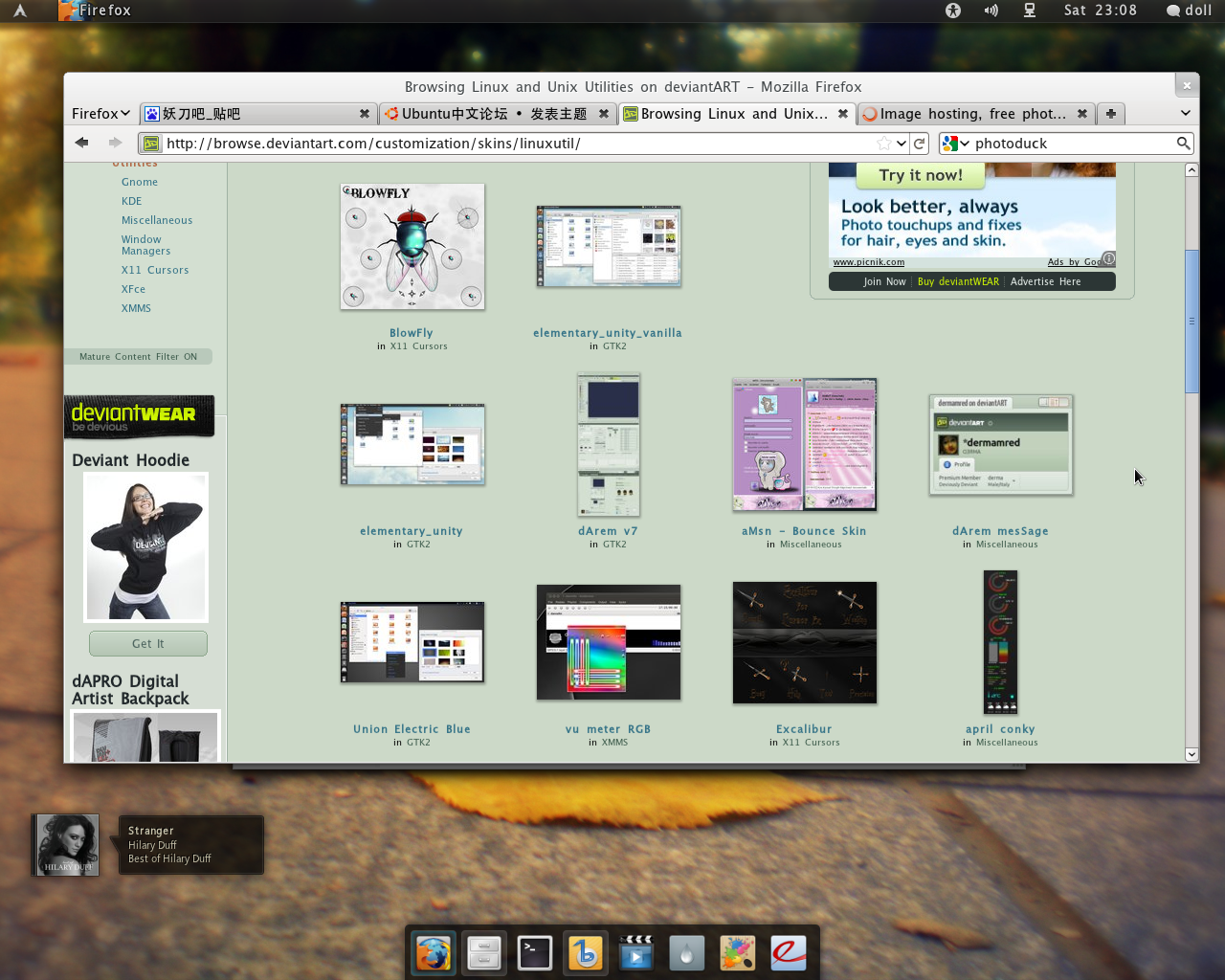1225x980 pixels.
Task: Switch to the Ubuntu中文论坛 发表主题 tab
Action: click(497, 114)
